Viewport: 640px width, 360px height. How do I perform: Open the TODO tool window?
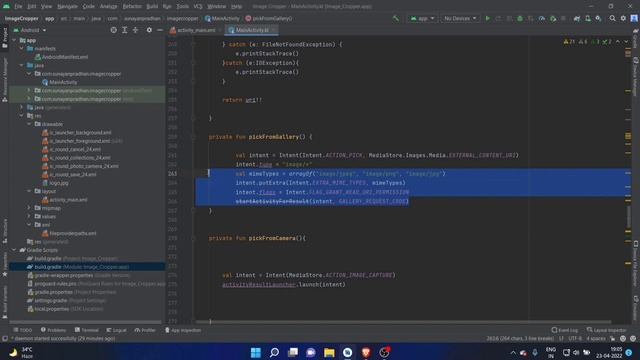coord(22,330)
